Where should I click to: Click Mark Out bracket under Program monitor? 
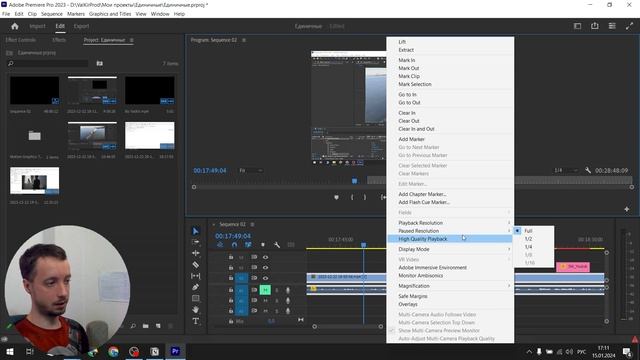click(365, 197)
